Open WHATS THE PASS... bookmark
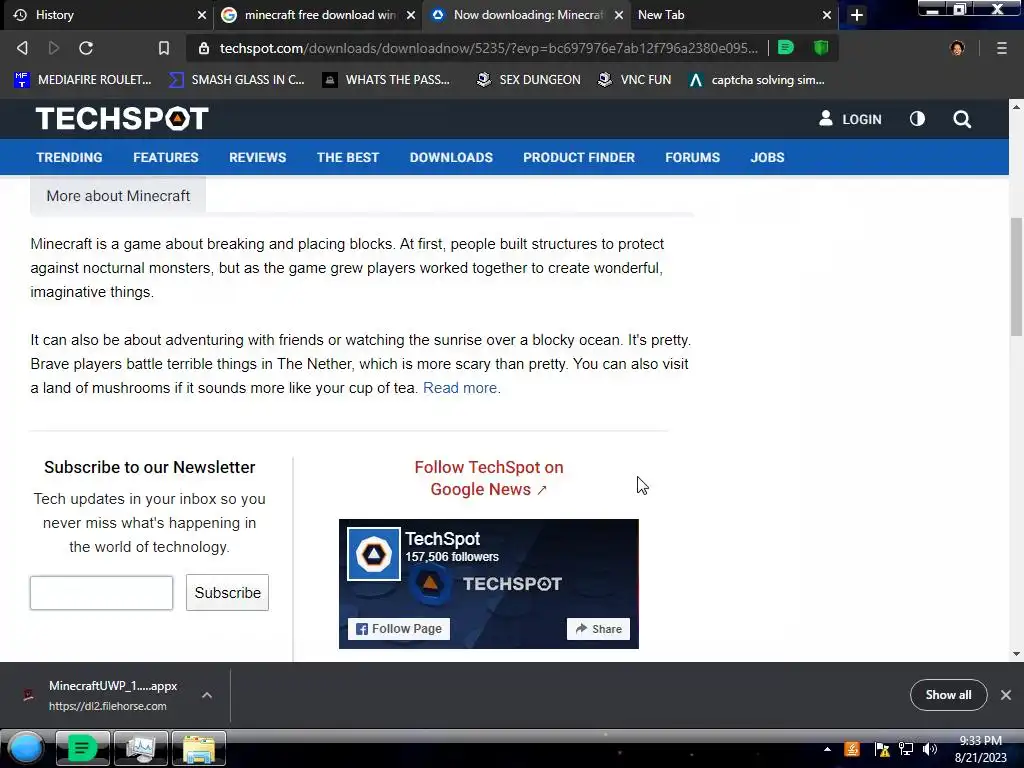The width and height of the screenshot is (1024, 768). (386, 80)
